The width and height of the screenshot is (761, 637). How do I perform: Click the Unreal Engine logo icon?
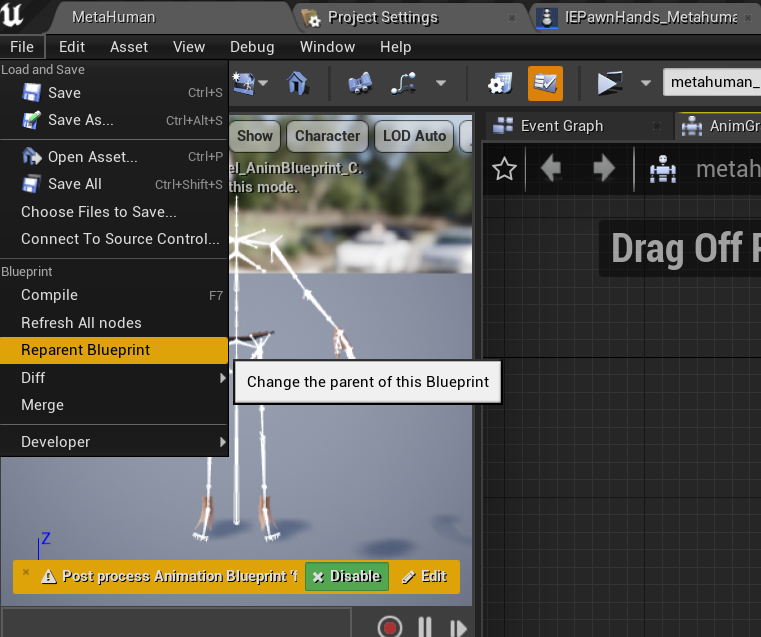point(12,15)
